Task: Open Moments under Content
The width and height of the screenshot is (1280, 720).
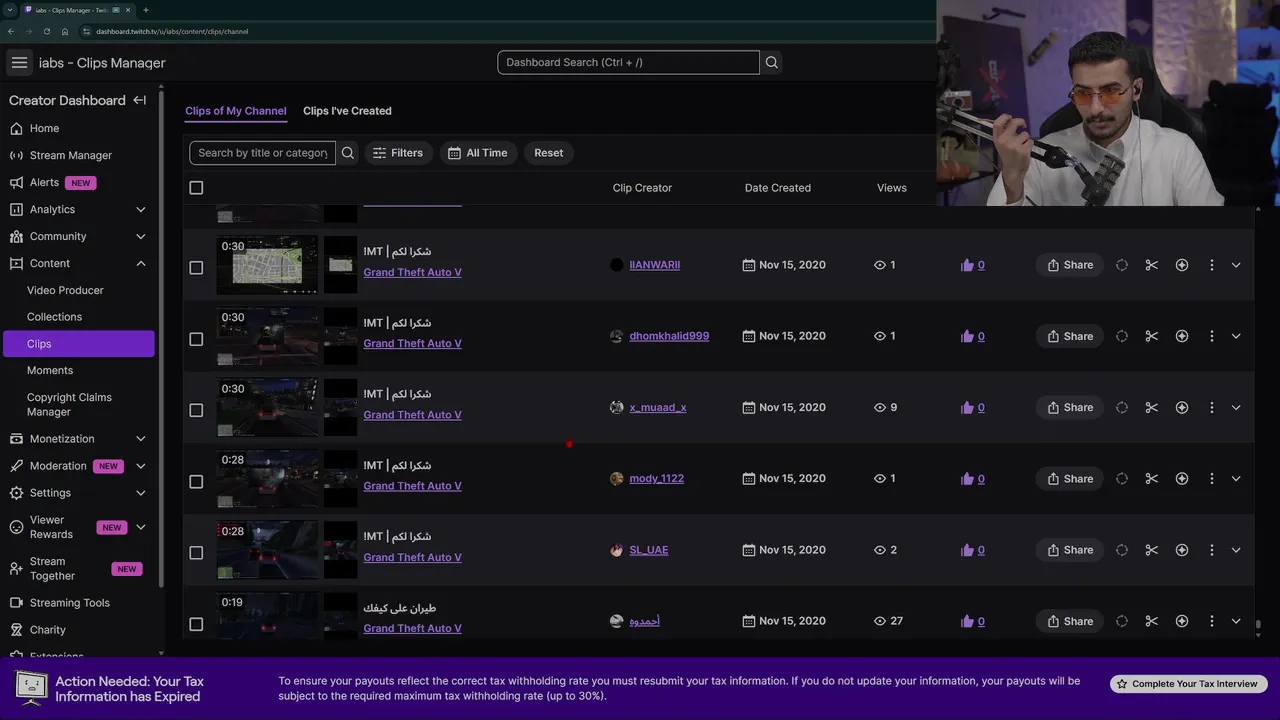Action: point(50,370)
